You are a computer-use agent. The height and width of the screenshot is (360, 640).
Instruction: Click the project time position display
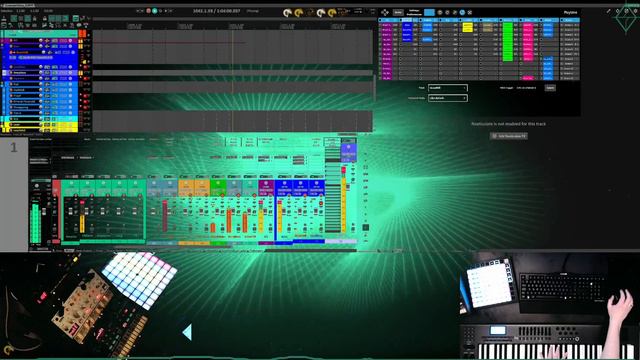point(216,11)
